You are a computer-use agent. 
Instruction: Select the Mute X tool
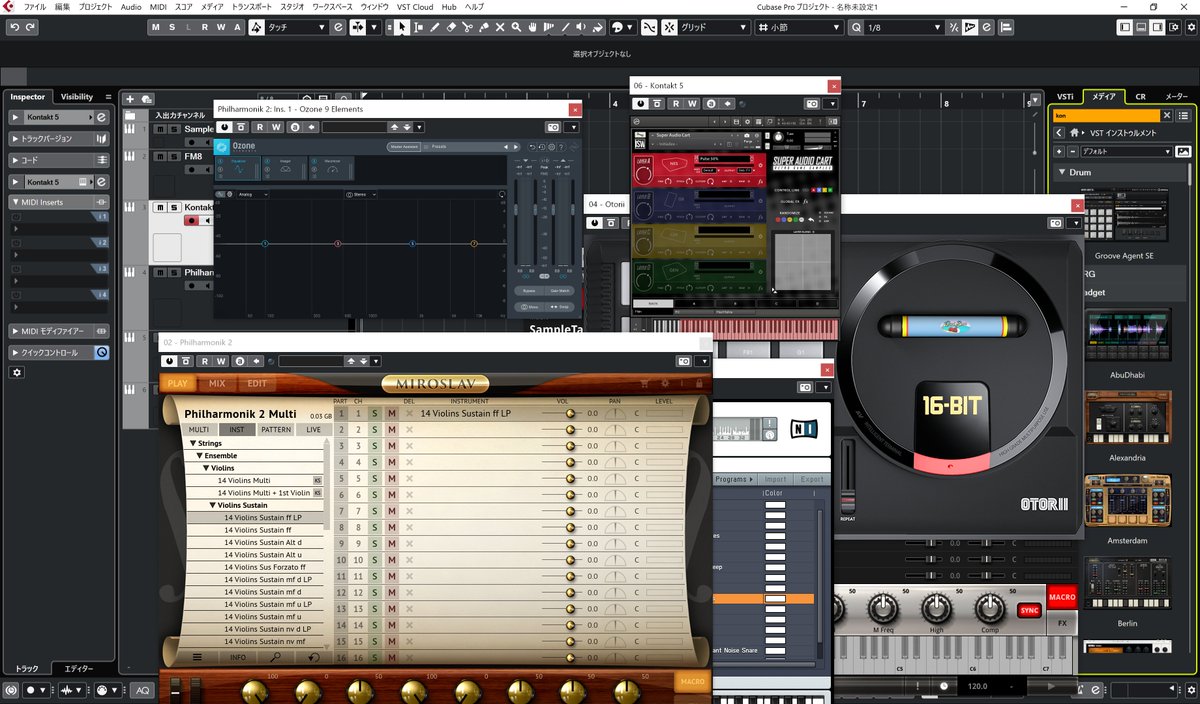(x=500, y=27)
